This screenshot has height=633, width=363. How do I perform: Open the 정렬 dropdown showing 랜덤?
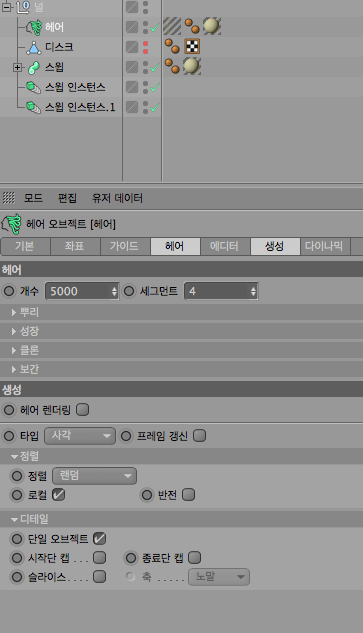pos(94,476)
